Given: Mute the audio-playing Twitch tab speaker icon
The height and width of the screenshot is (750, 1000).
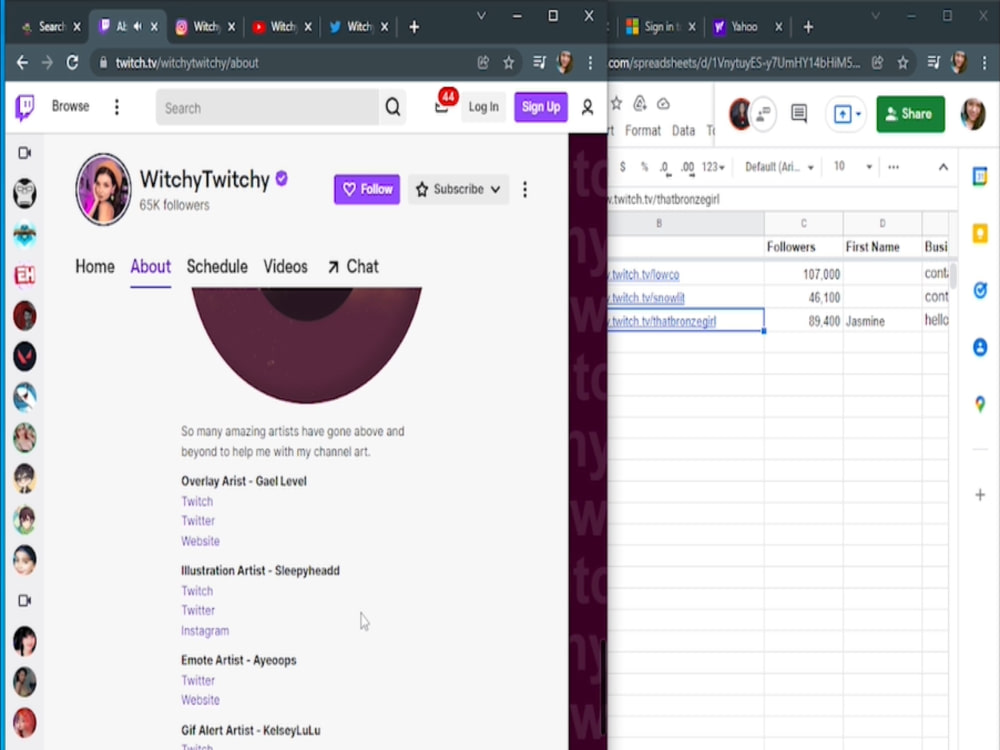Looking at the screenshot, I should tap(138, 27).
